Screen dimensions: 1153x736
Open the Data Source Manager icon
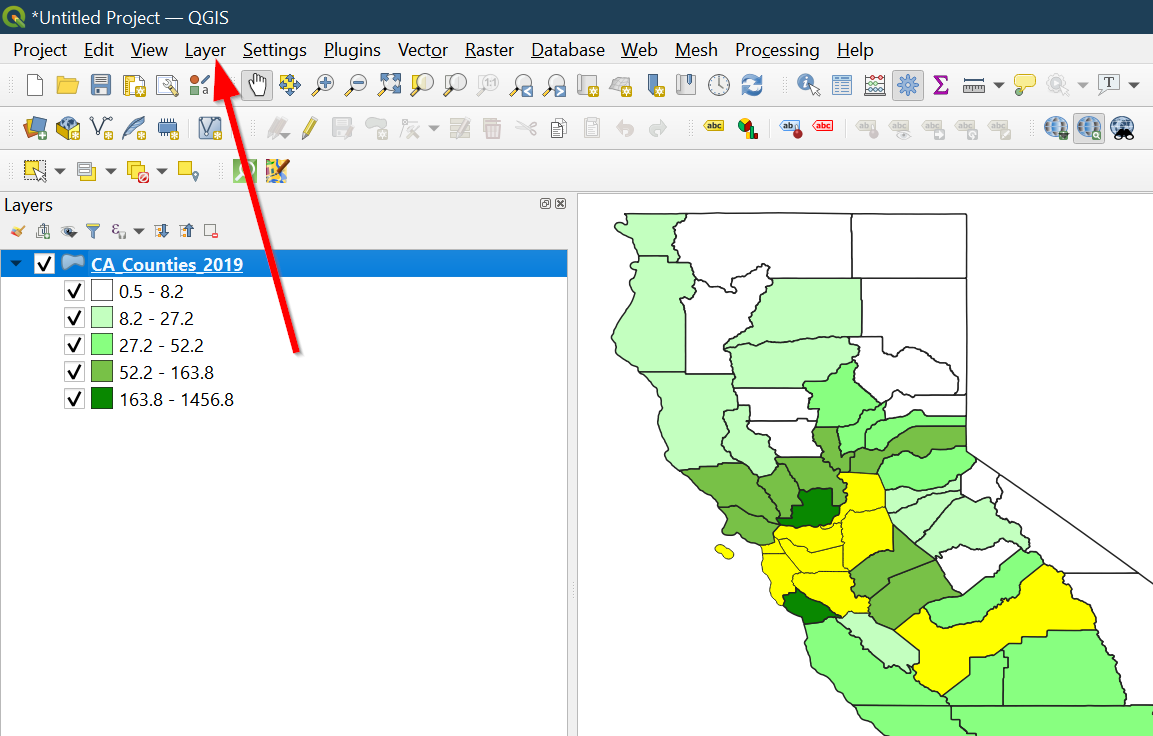36,128
